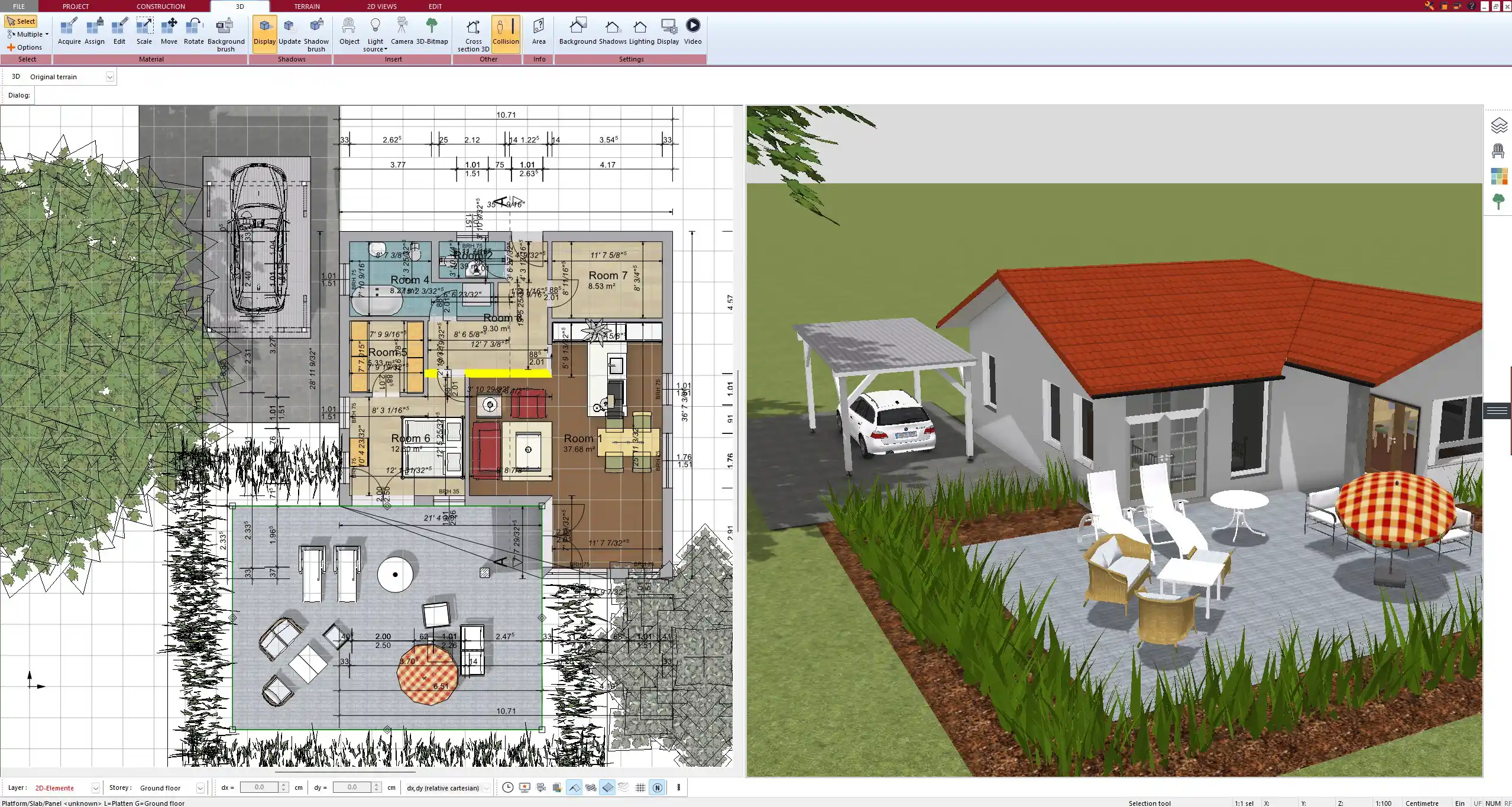Open the materials catalog in right sidebar

(x=1498, y=176)
